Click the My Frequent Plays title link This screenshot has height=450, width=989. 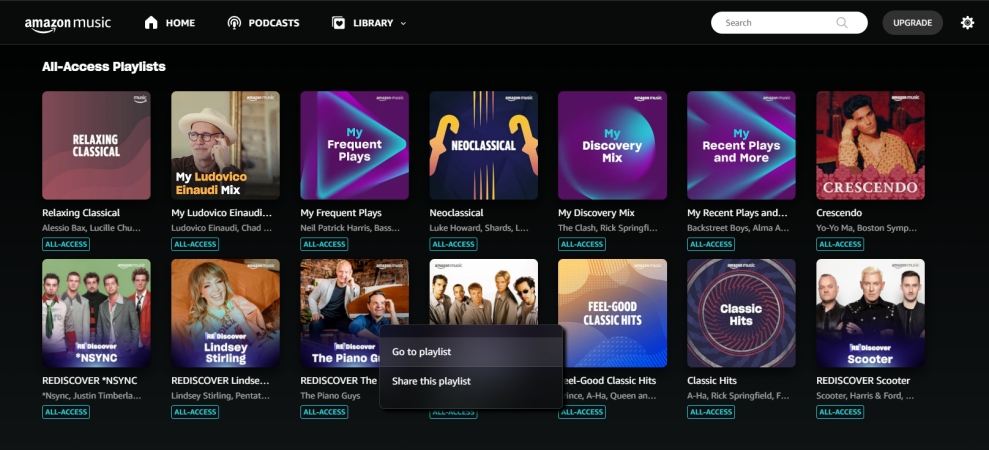tap(341, 213)
